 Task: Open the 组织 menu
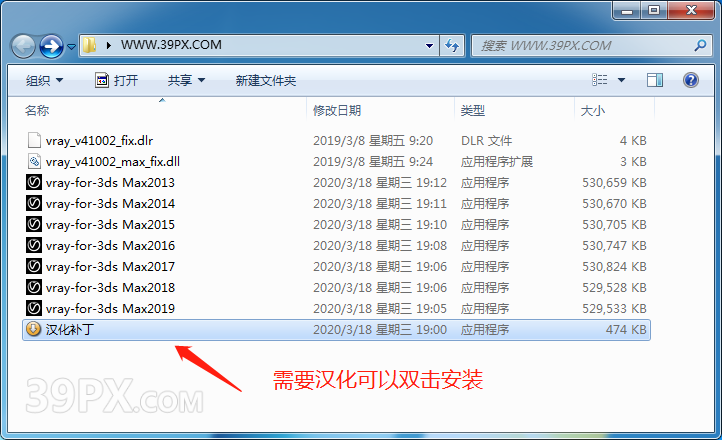tap(44, 81)
